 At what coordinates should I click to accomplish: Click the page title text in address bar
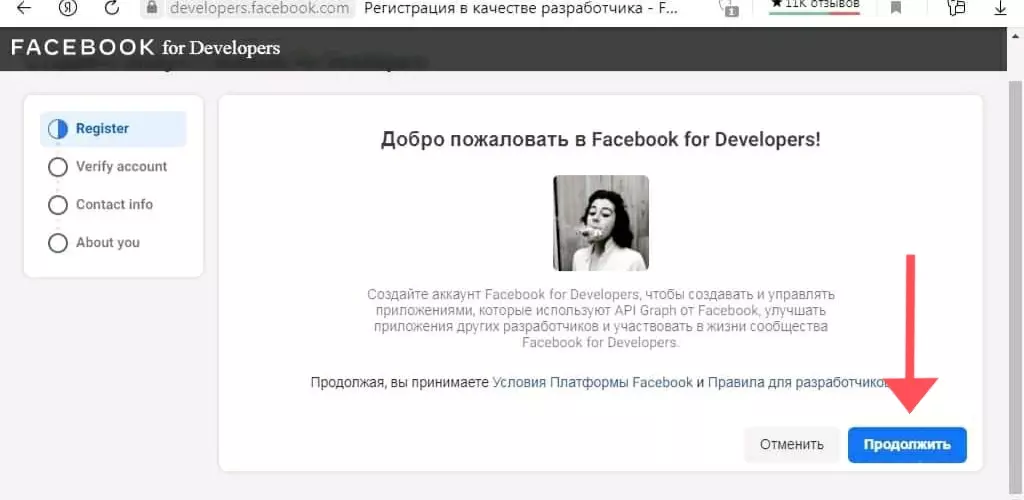click(520, 8)
